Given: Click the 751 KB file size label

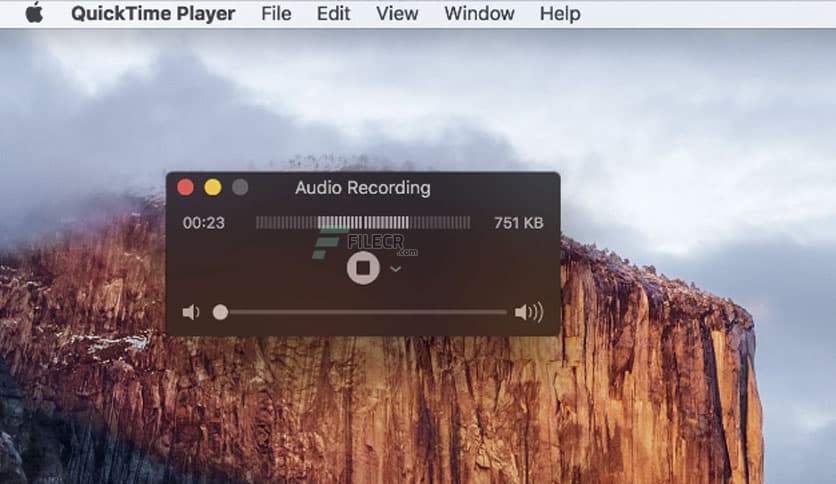Looking at the screenshot, I should (518, 223).
